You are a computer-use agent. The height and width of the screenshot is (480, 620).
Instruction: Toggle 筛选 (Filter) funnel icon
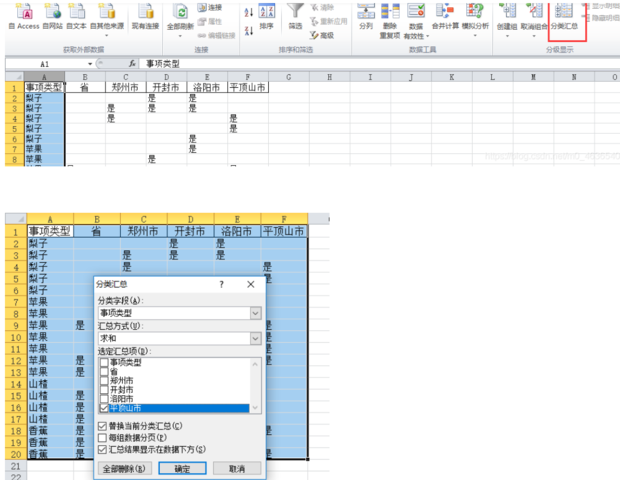coord(295,17)
